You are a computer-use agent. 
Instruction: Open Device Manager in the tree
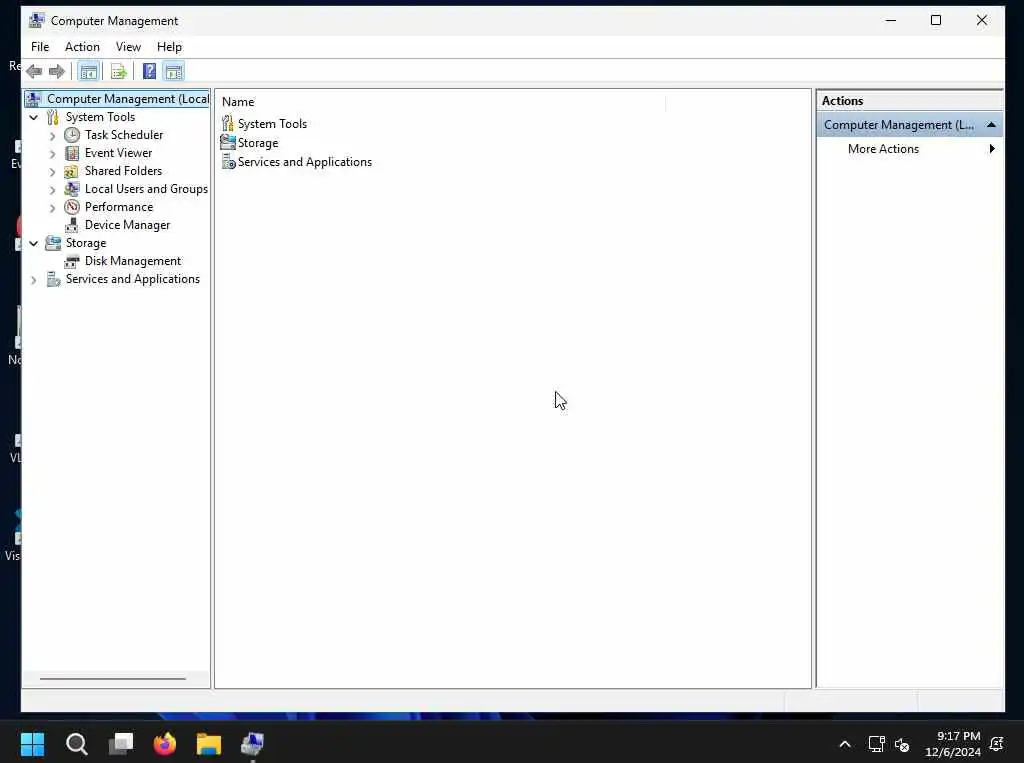(x=127, y=225)
